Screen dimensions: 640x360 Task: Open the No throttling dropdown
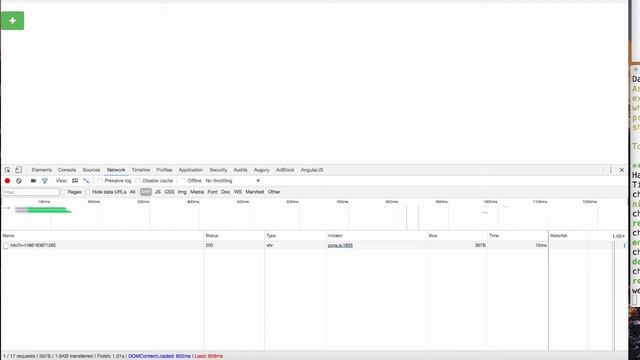point(233,180)
